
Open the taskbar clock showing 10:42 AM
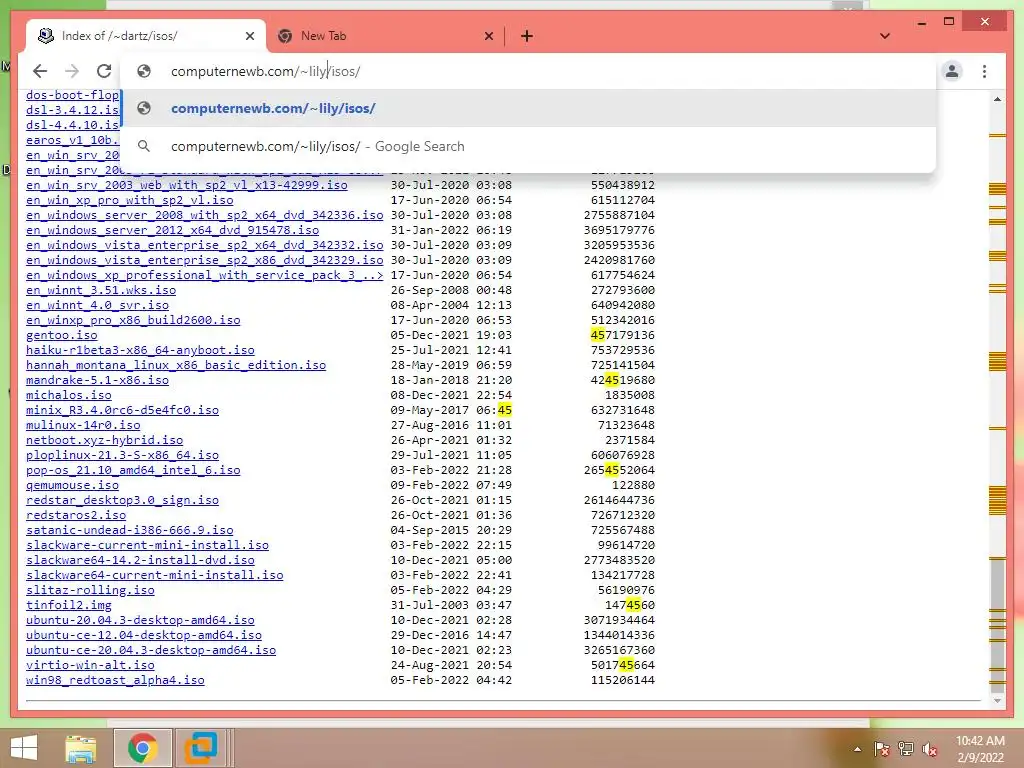click(x=980, y=749)
